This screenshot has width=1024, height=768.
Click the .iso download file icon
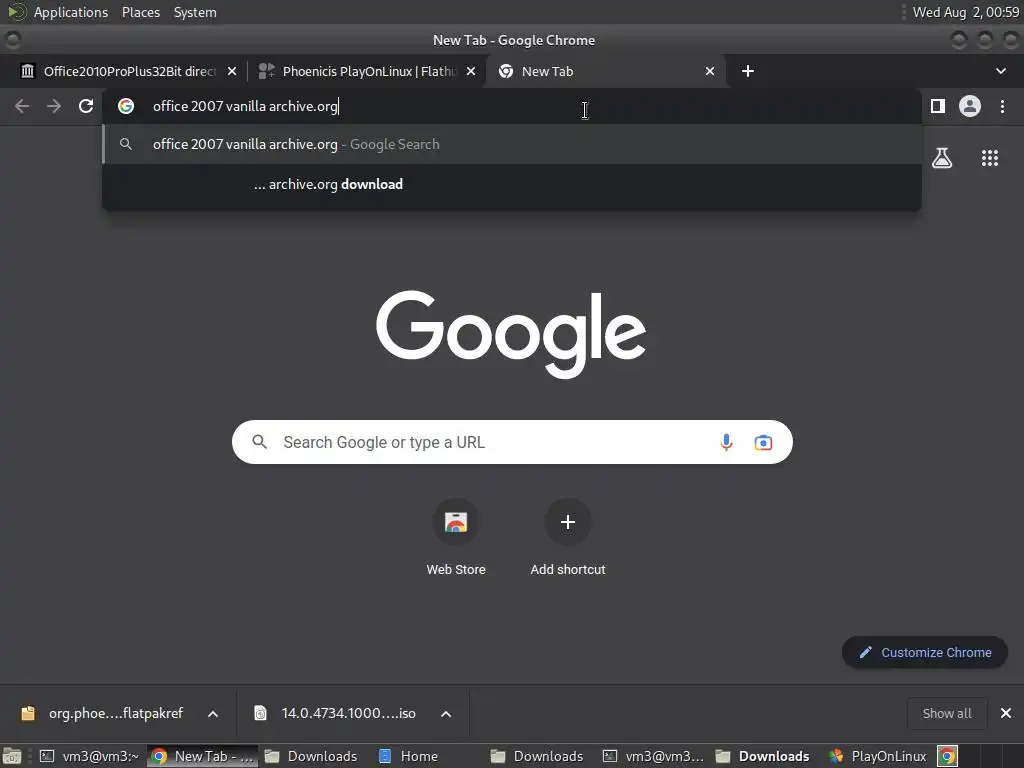(260, 713)
